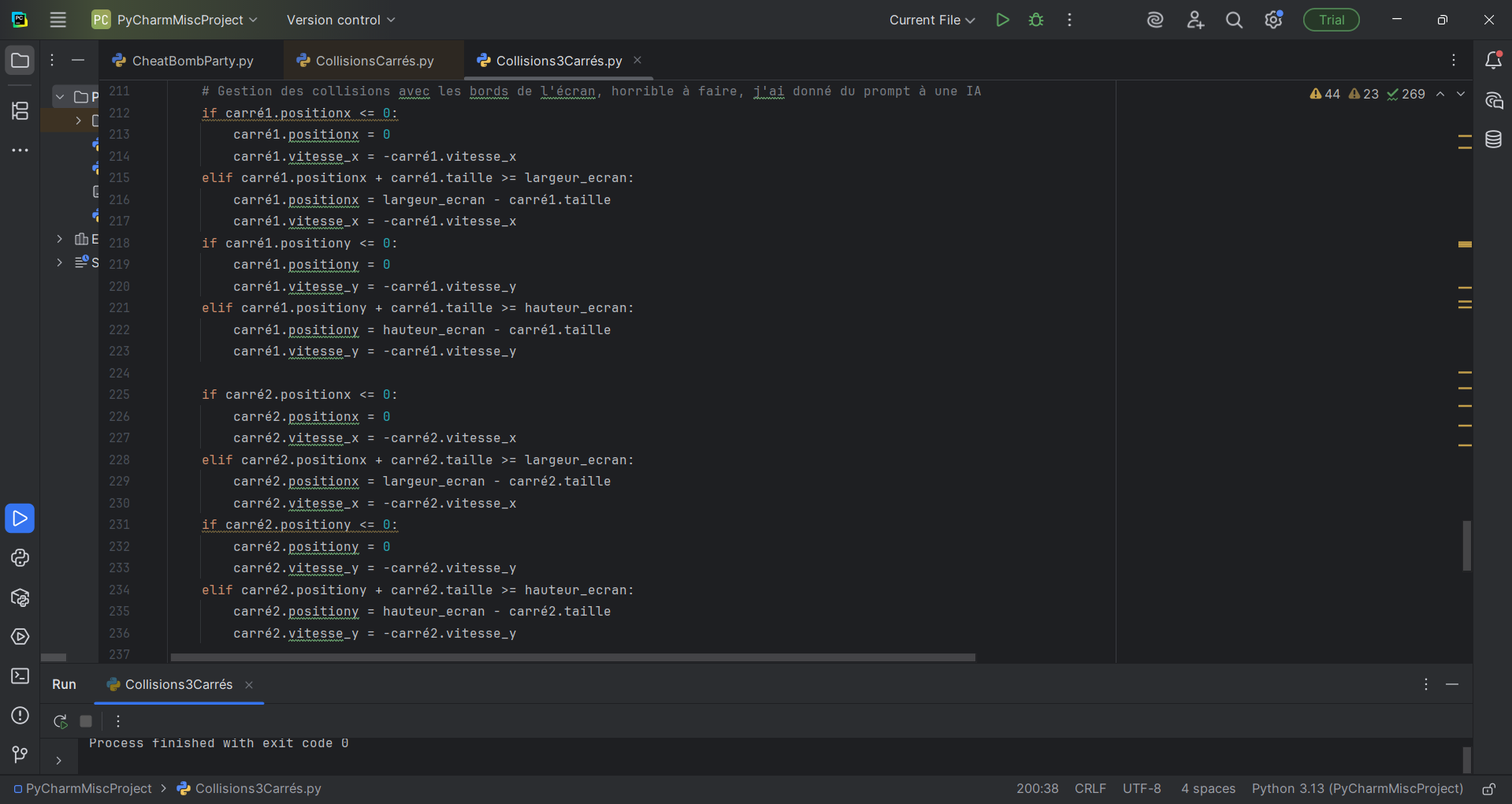Open AI Chat tool window on the right sidebar

[x=1493, y=100]
